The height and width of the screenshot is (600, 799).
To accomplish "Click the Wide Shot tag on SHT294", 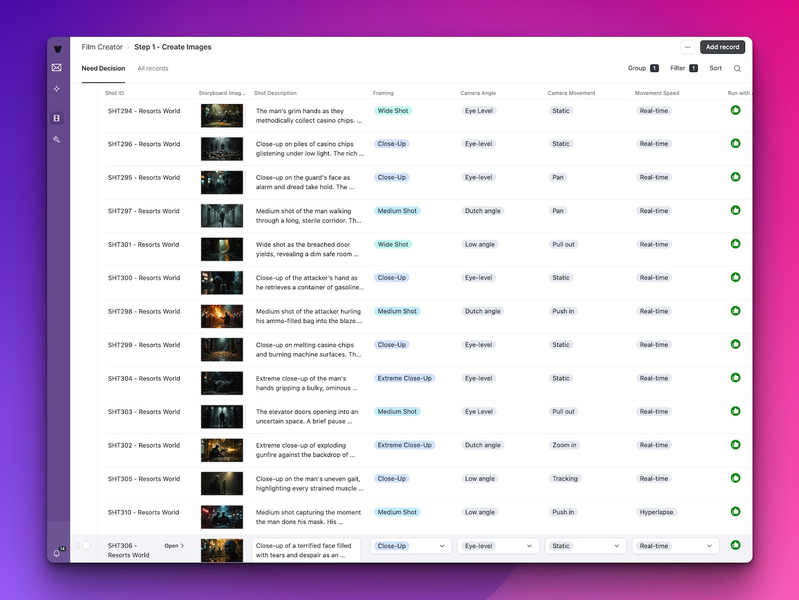I will coord(393,111).
